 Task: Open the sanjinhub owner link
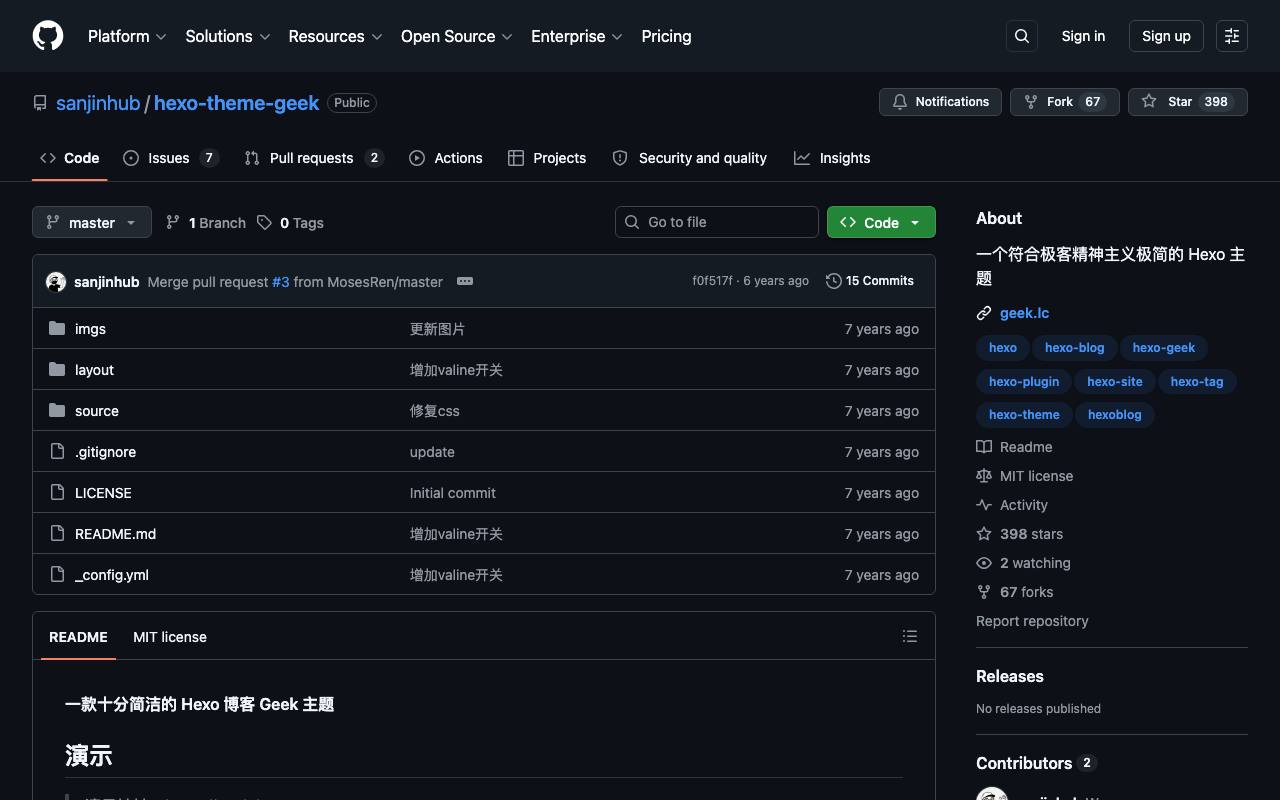click(98, 103)
